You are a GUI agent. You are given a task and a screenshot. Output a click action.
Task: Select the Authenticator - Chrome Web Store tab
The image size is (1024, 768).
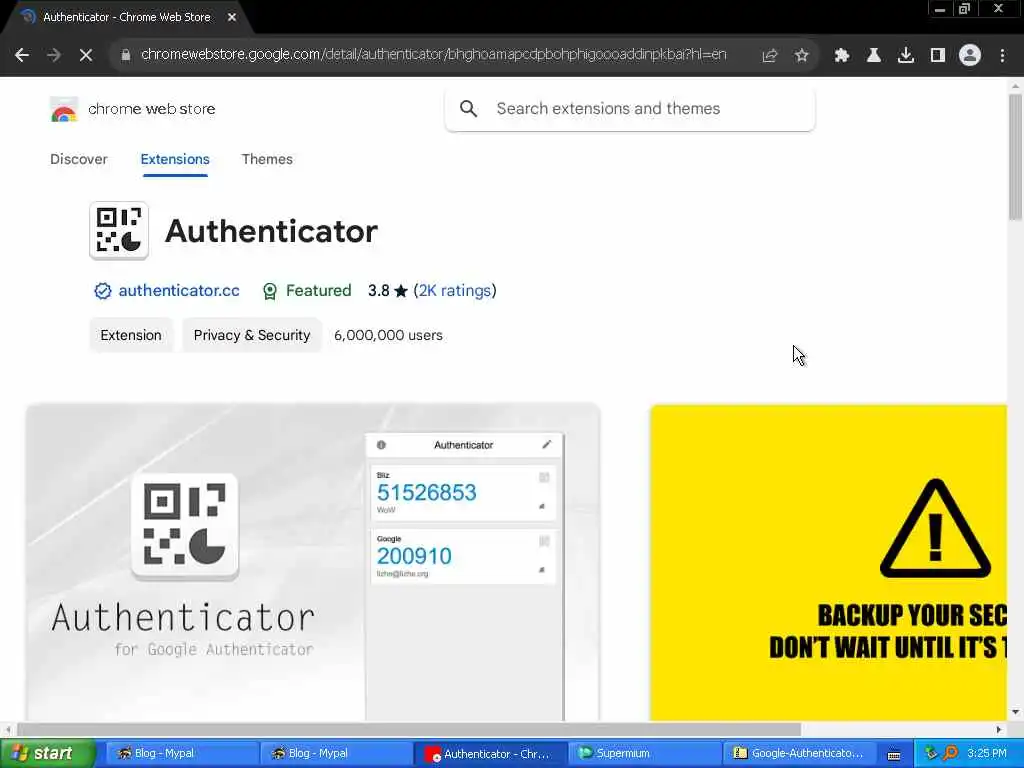127,17
